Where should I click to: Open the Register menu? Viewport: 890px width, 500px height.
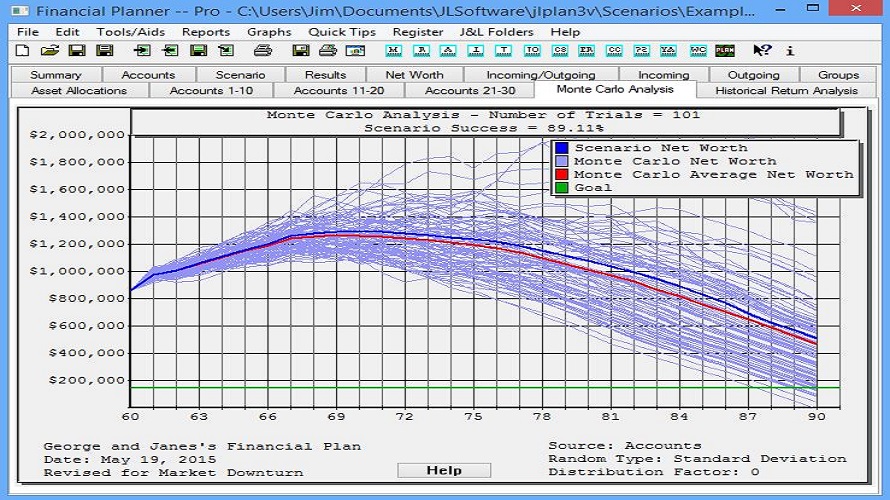(x=418, y=32)
